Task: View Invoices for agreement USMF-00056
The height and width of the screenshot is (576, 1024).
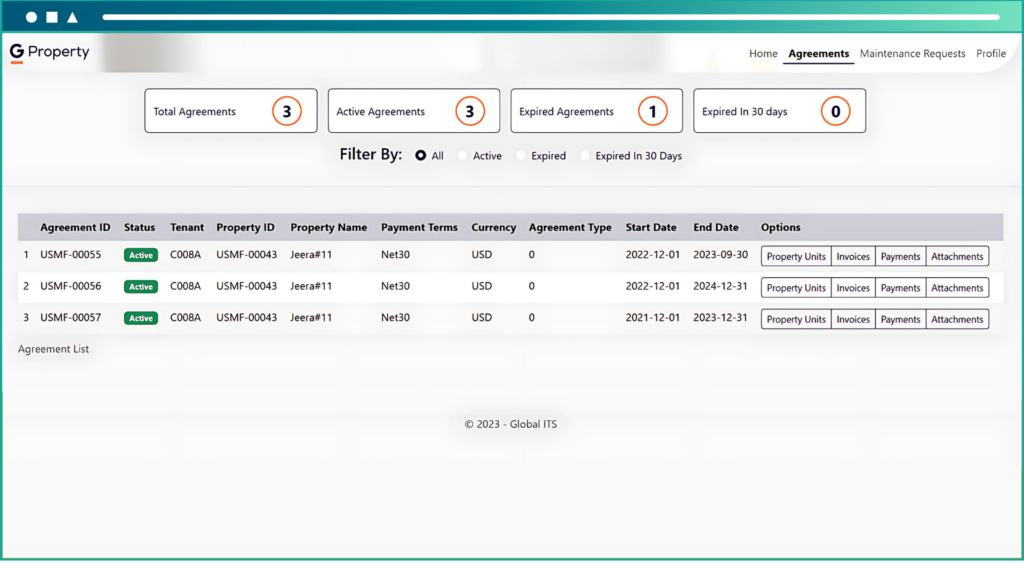Action: click(853, 288)
